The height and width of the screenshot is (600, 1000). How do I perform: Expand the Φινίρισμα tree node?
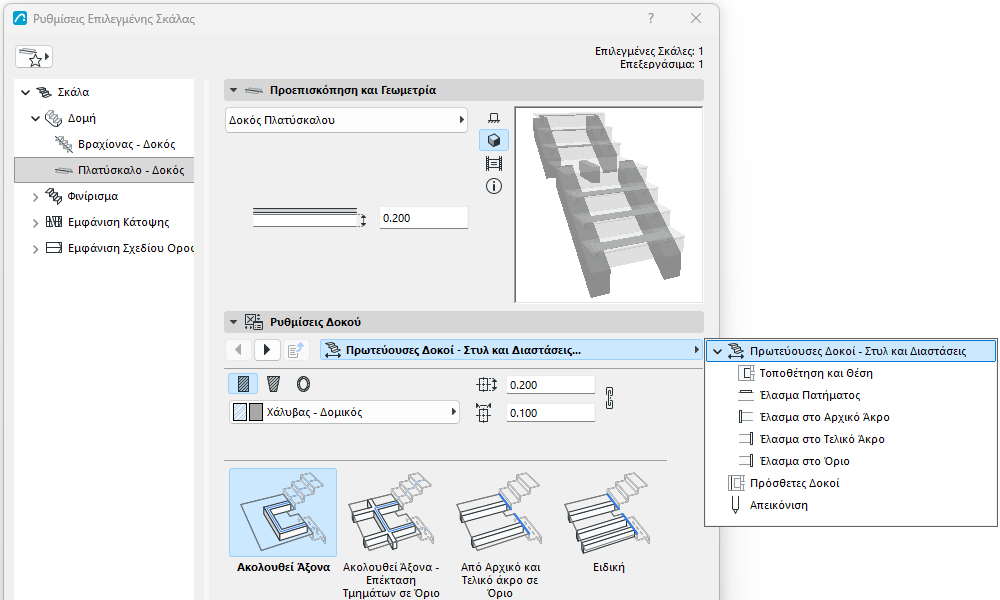coord(36,197)
